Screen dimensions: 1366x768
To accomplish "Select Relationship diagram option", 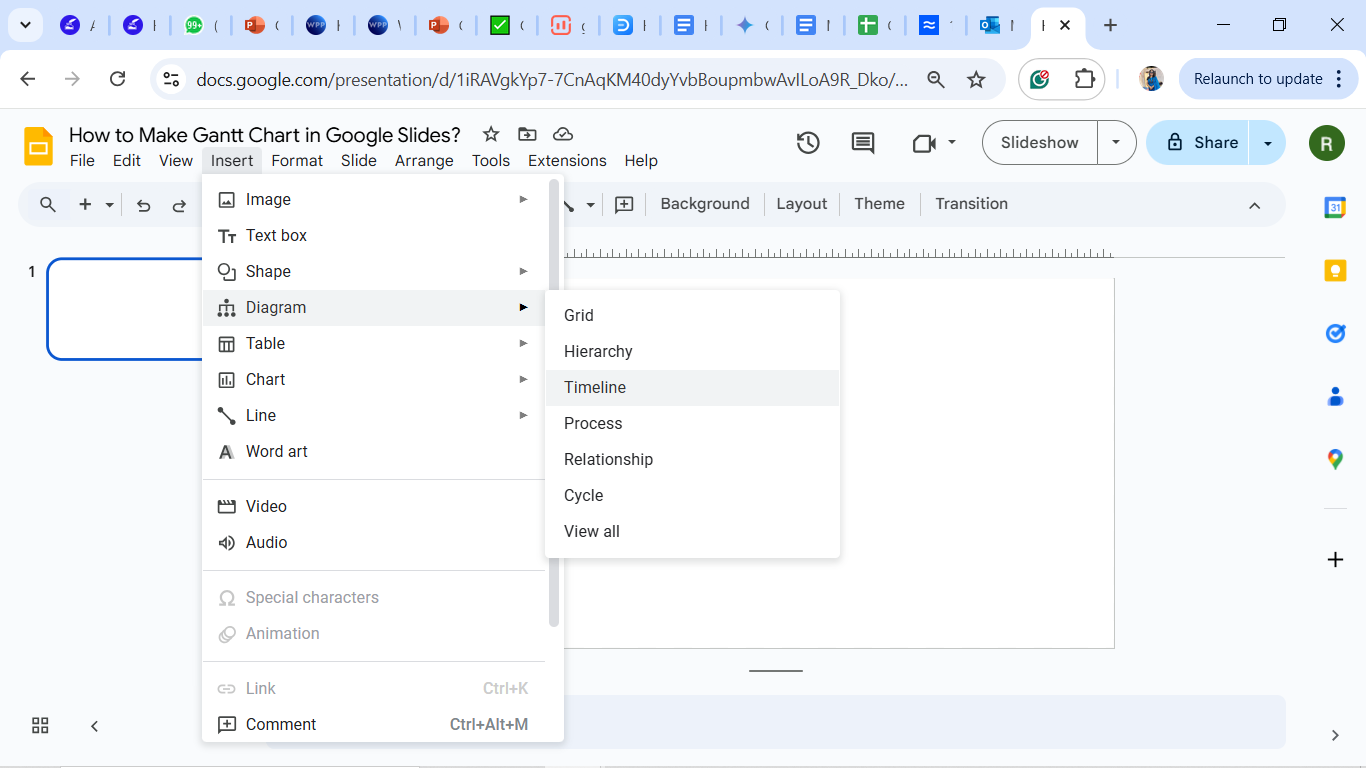I will click(692, 460).
